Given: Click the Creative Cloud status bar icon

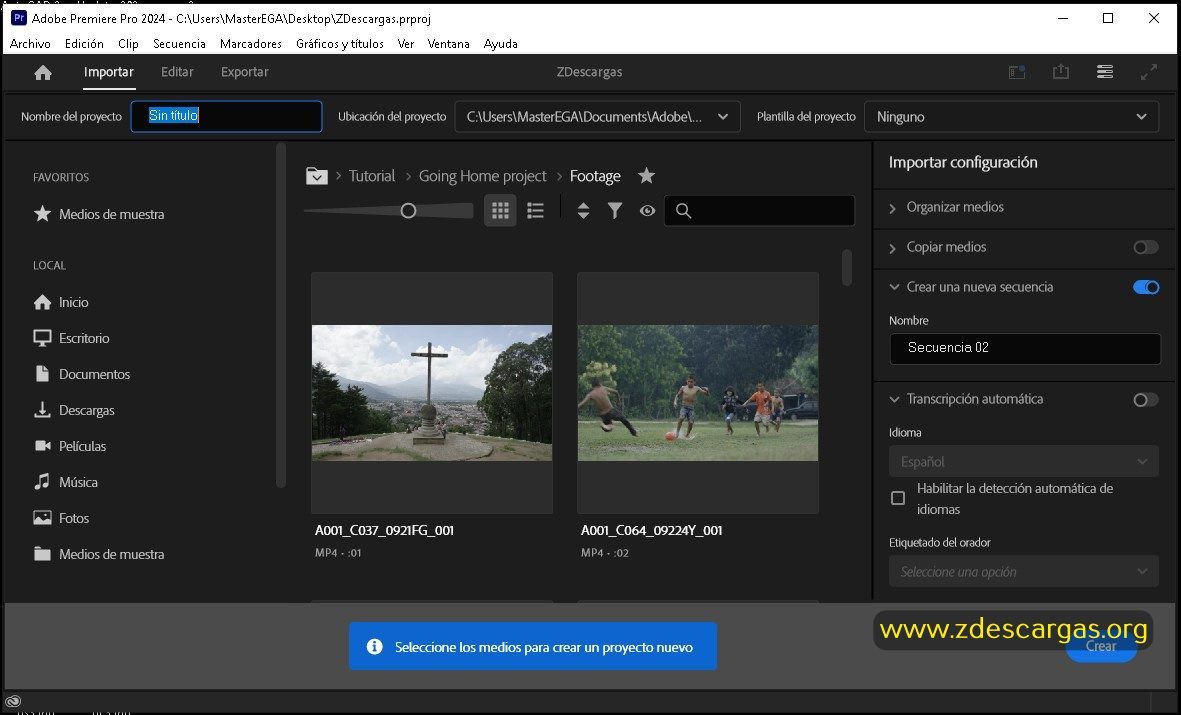Looking at the screenshot, I should click(x=13, y=701).
